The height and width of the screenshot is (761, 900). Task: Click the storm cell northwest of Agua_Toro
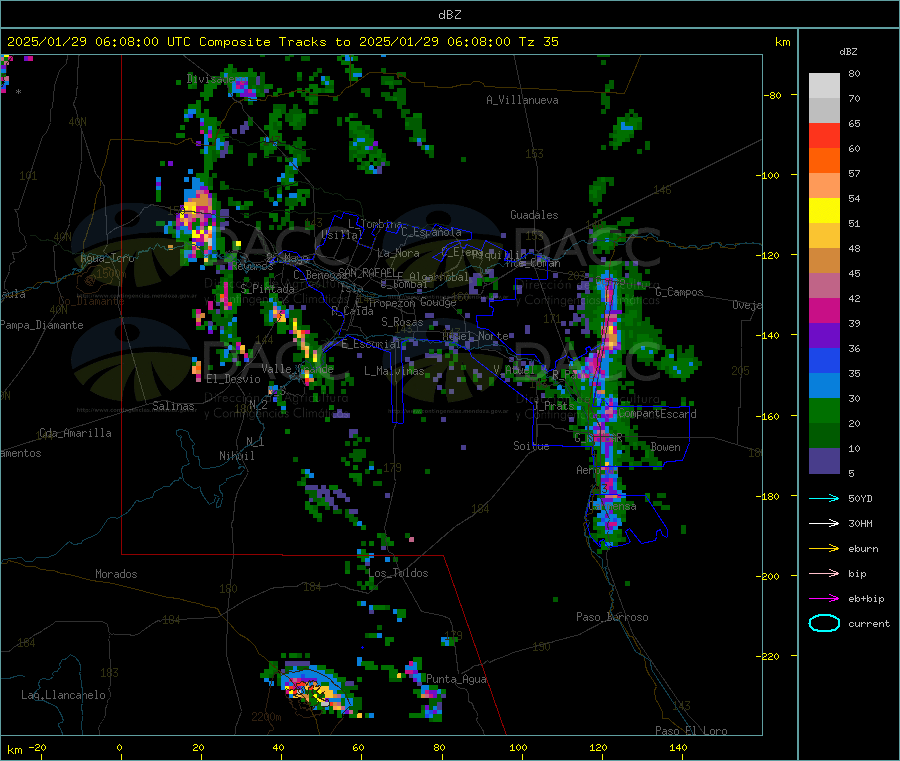click(198, 221)
